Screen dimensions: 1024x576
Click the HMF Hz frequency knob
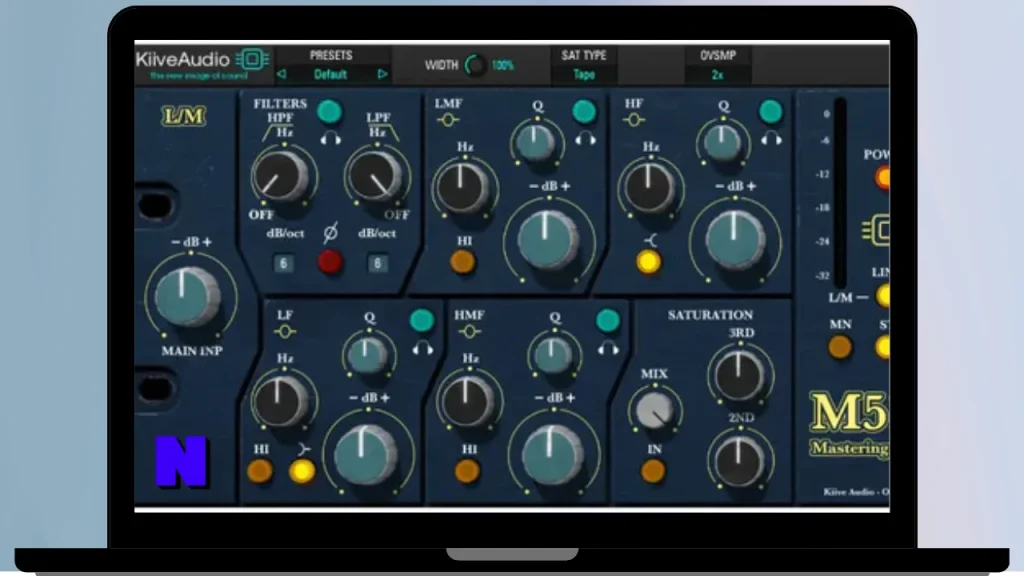coord(467,400)
